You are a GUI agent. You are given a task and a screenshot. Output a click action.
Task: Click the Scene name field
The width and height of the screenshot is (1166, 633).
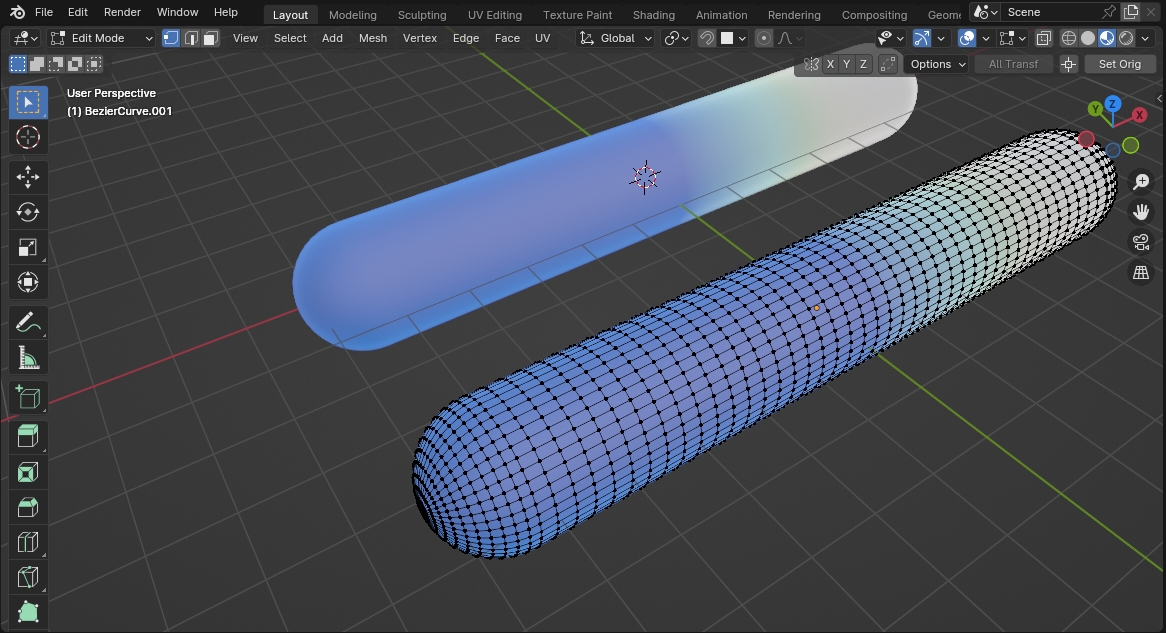point(1048,12)
